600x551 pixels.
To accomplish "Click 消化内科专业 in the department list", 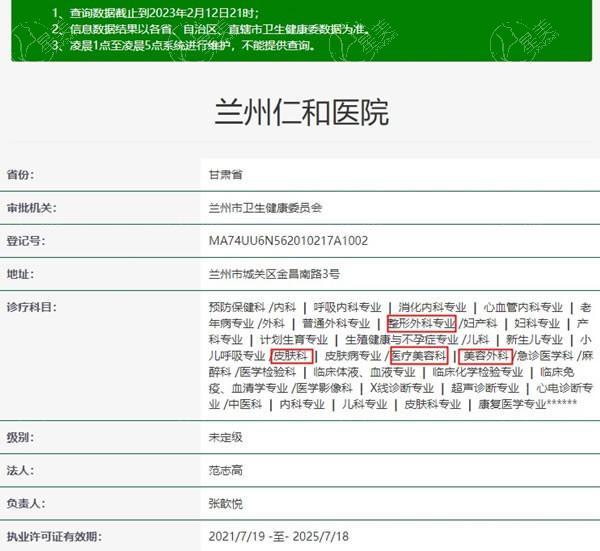I will (432, 307).
